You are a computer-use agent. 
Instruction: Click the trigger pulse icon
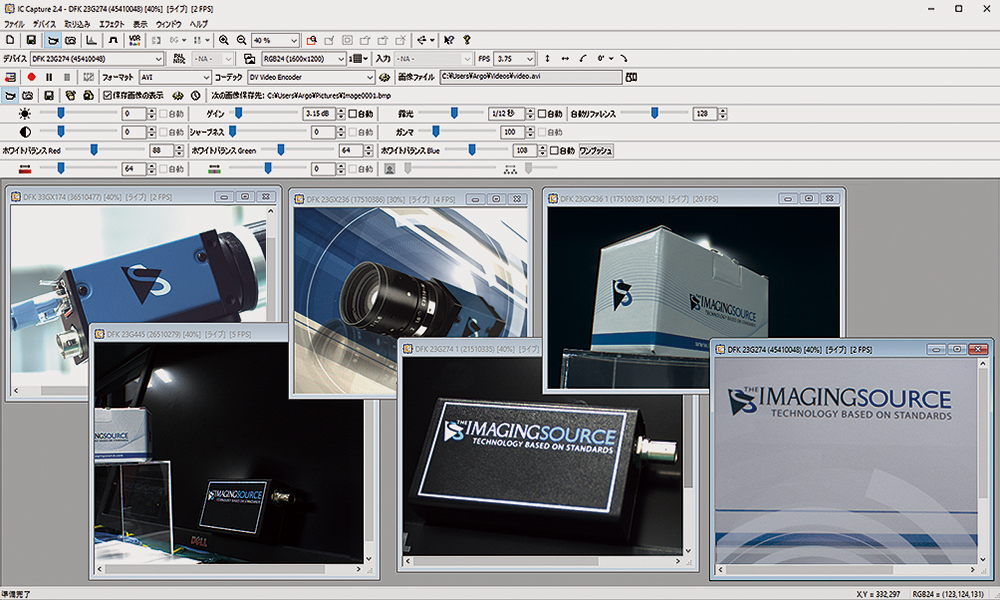click(x=113, y=40)
